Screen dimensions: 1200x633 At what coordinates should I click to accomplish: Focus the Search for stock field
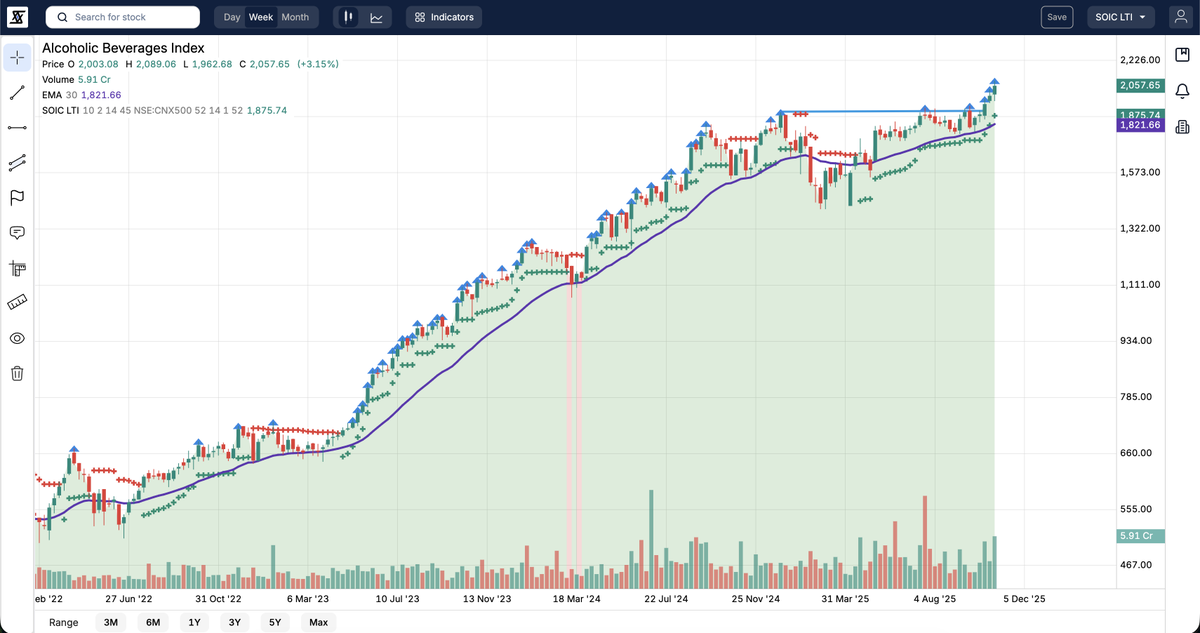[x=123, y=17]
